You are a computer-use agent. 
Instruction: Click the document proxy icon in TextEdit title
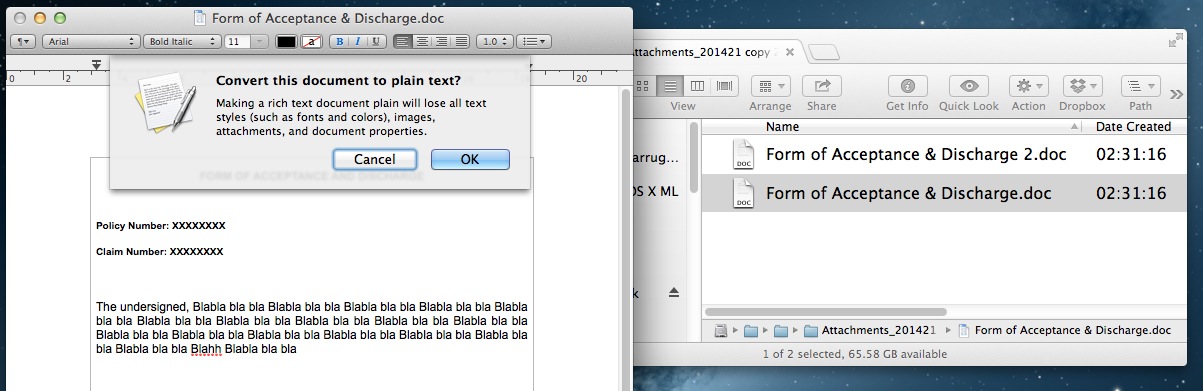199,17
